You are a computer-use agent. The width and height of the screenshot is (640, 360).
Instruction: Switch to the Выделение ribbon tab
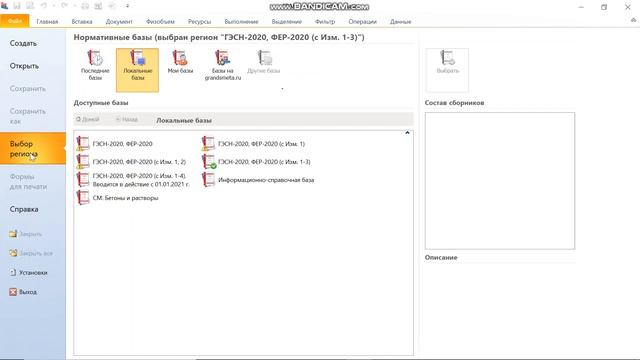point(287,21)
